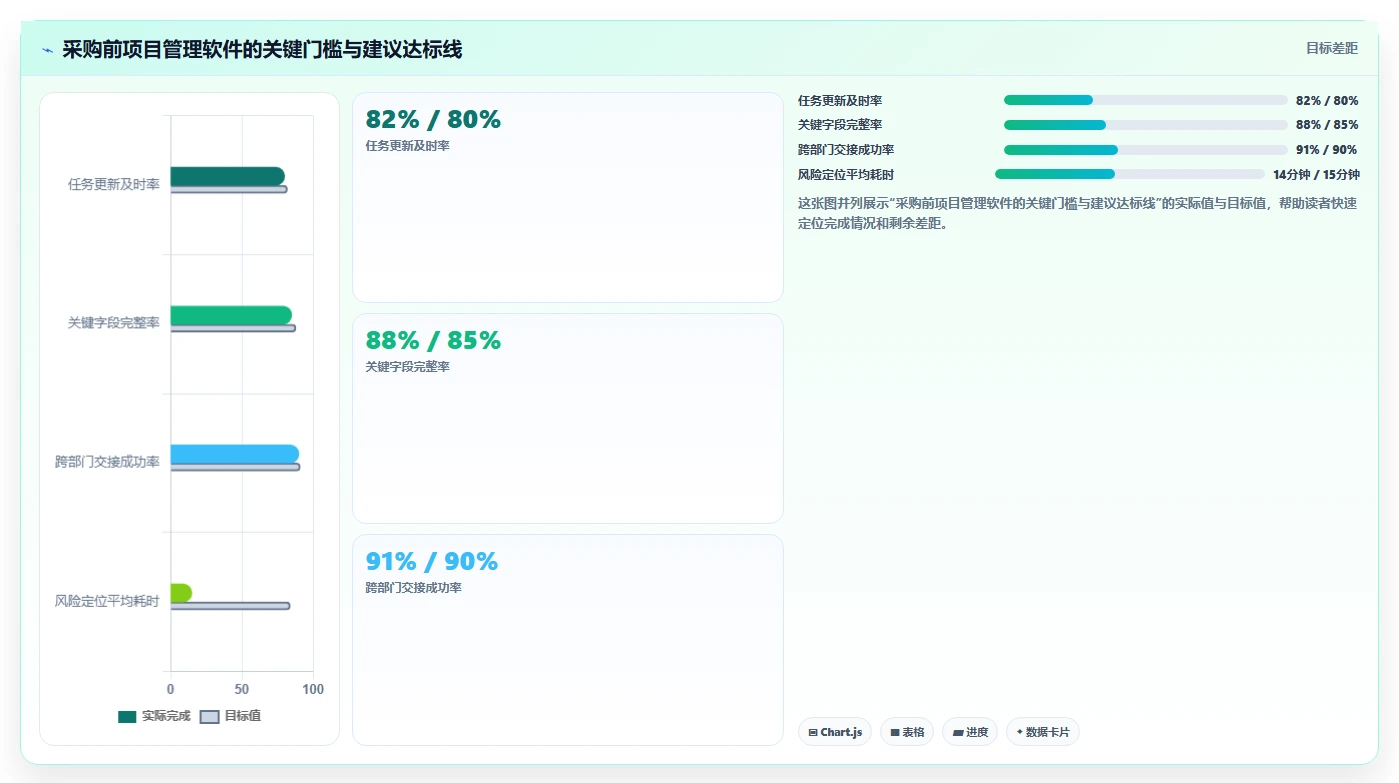The width and height of the screenshot is (1399, 783).
Task: Select the 数据卡片 tag
Action: click(1043, 732)
